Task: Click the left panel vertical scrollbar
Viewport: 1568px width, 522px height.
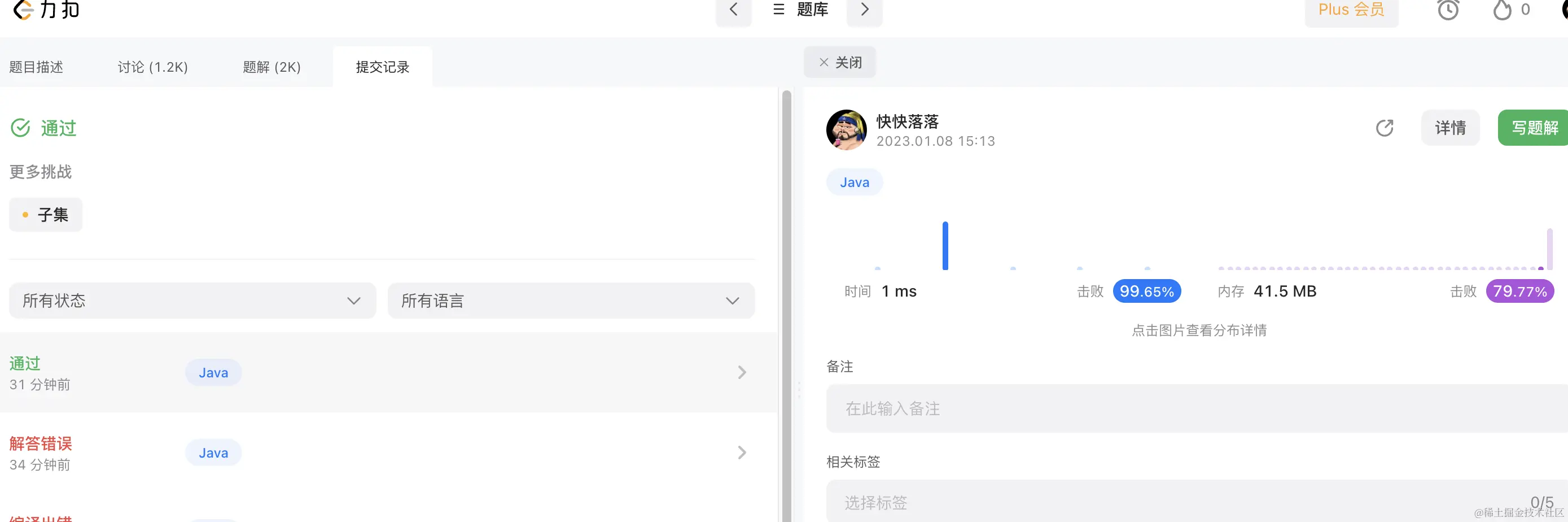Action: pos(786,304)
